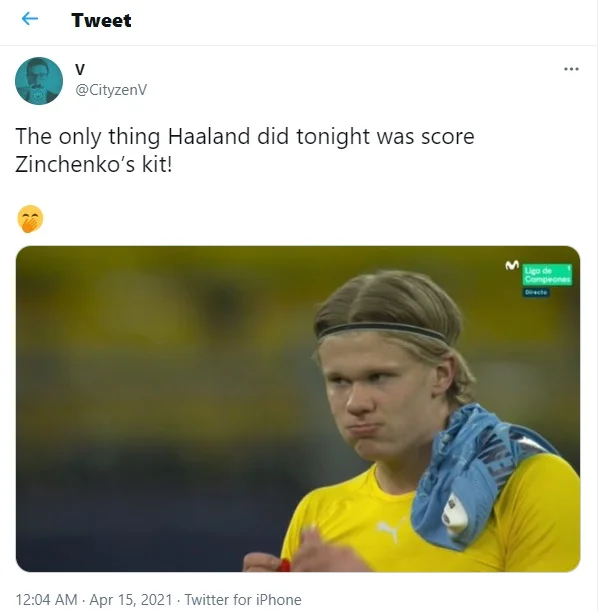Open the three-dot more options menu
The width and height of the screenshot is (605, 611).
point(571,69)
